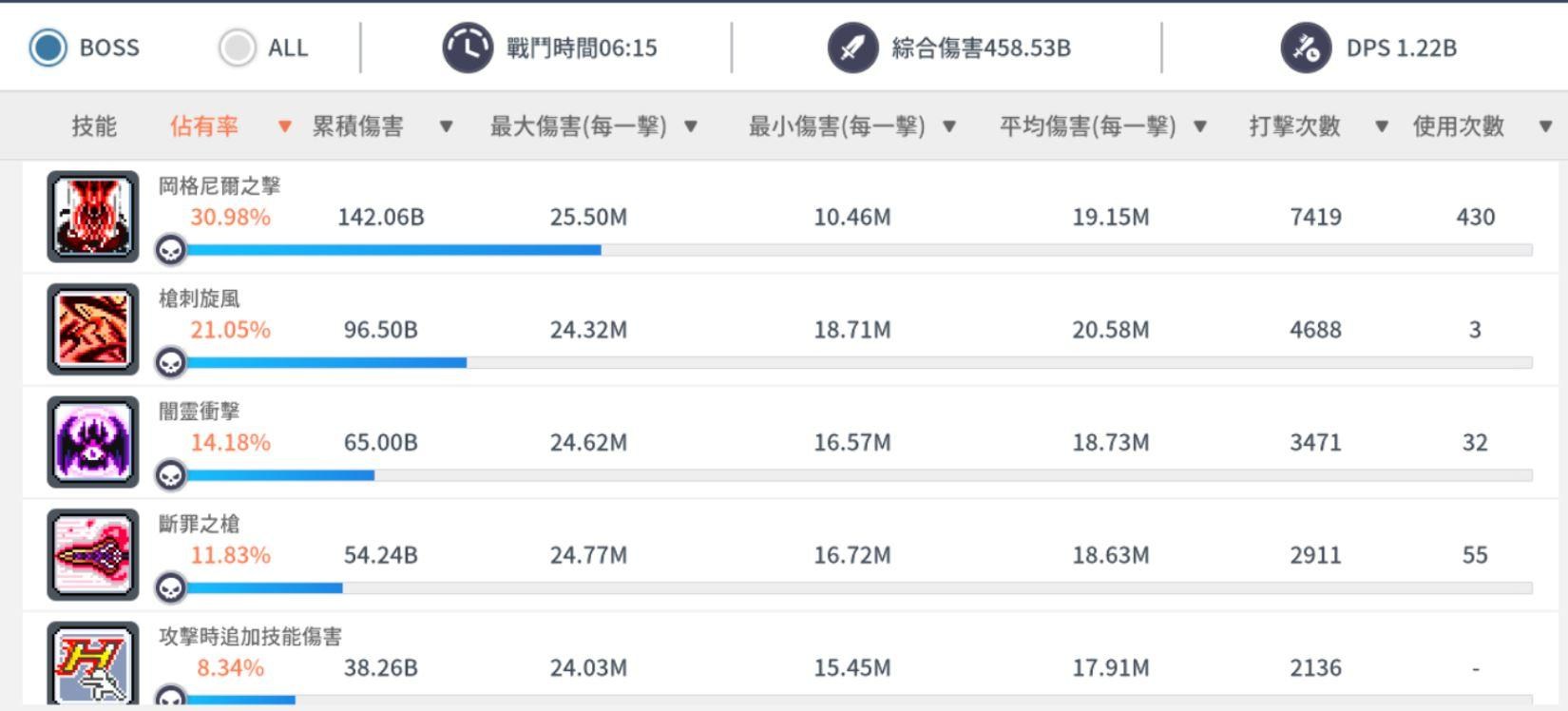Screen dimensions: 1568x711
Task: Sort by 累積傷害 using its arrow
Action: pos(446,126)
